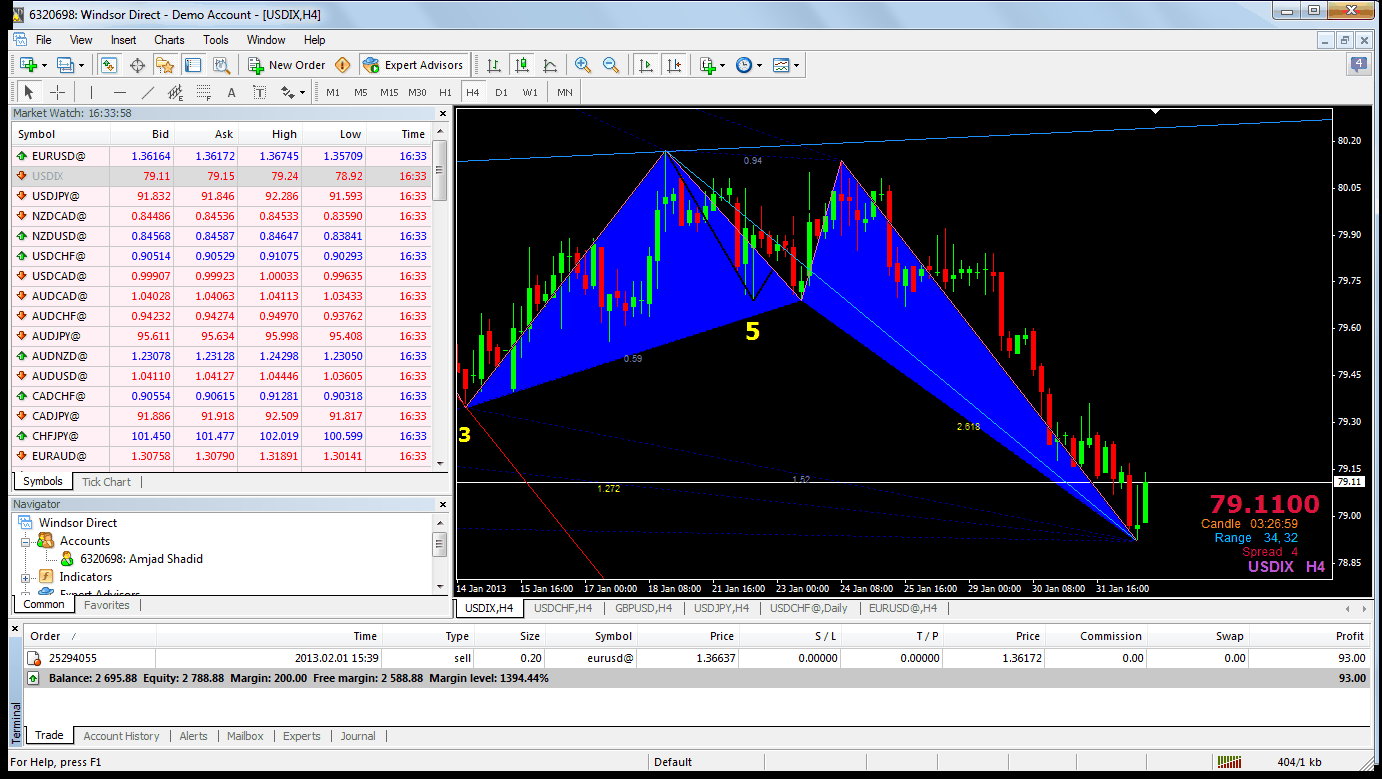Select the Equidistant Channel tool
The height and width of the screenshot is (779, 1382).
coord(175,92)
